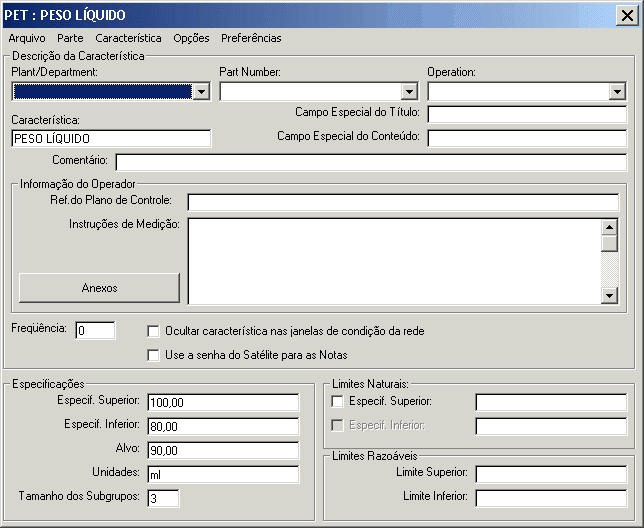Expand the Plant/Department dropdown arrow
This screenshot has width=644, height=528.
tap(201, 92)
